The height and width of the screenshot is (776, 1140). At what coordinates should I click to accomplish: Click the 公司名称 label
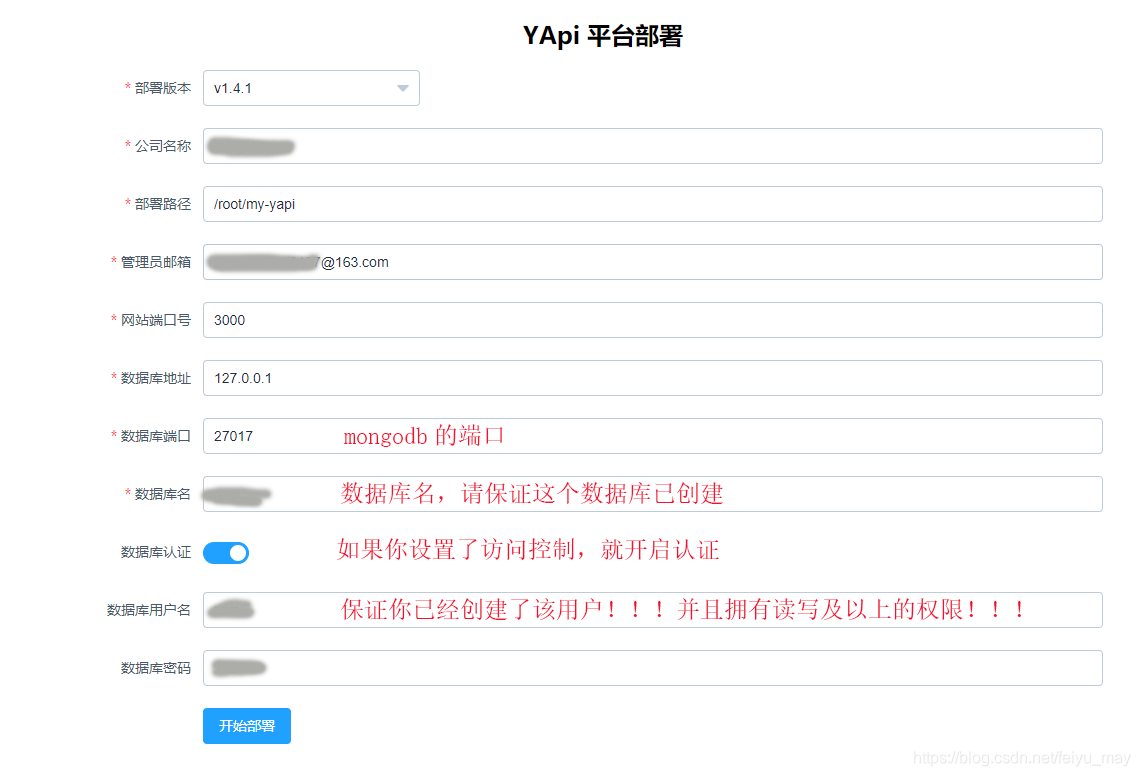(x=163, y=146)
